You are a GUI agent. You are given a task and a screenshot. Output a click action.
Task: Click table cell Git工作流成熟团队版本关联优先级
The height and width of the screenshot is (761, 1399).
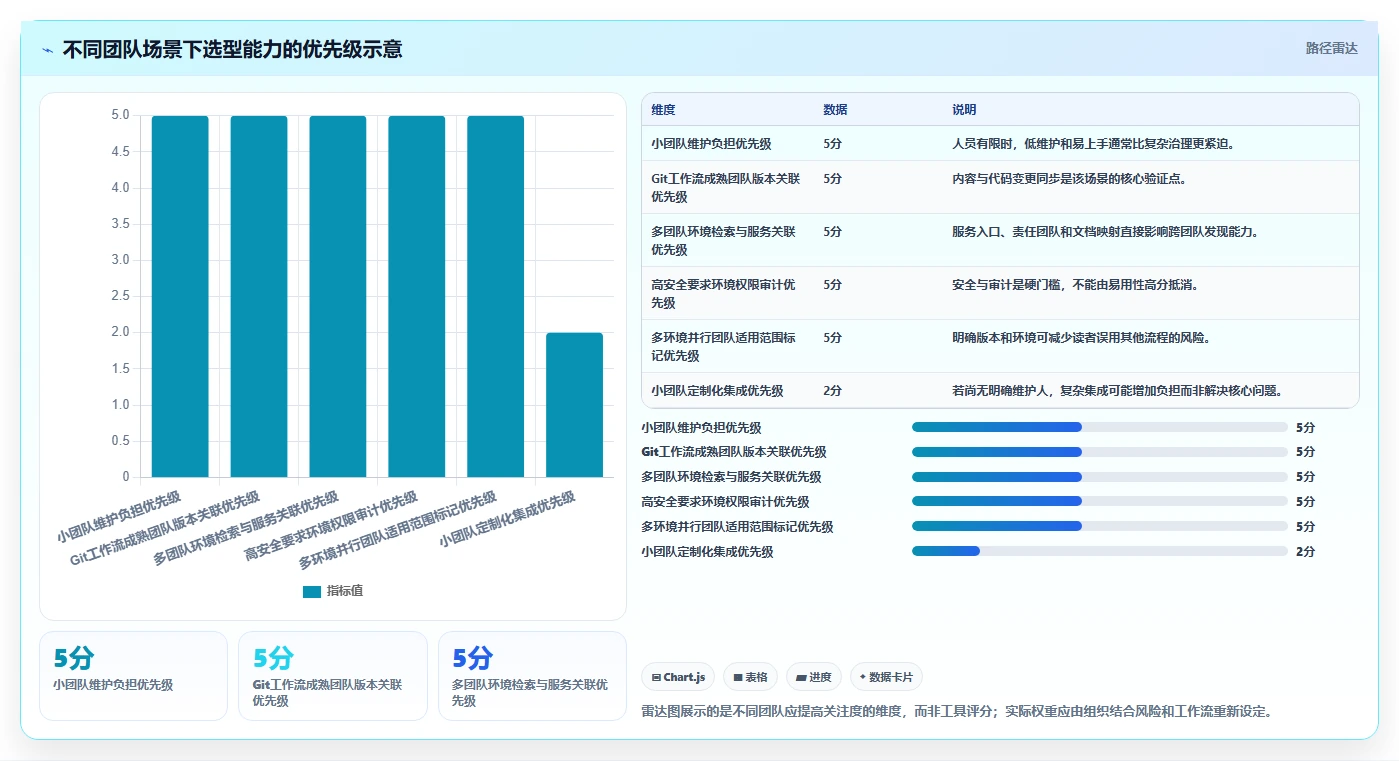coord(726,188)
